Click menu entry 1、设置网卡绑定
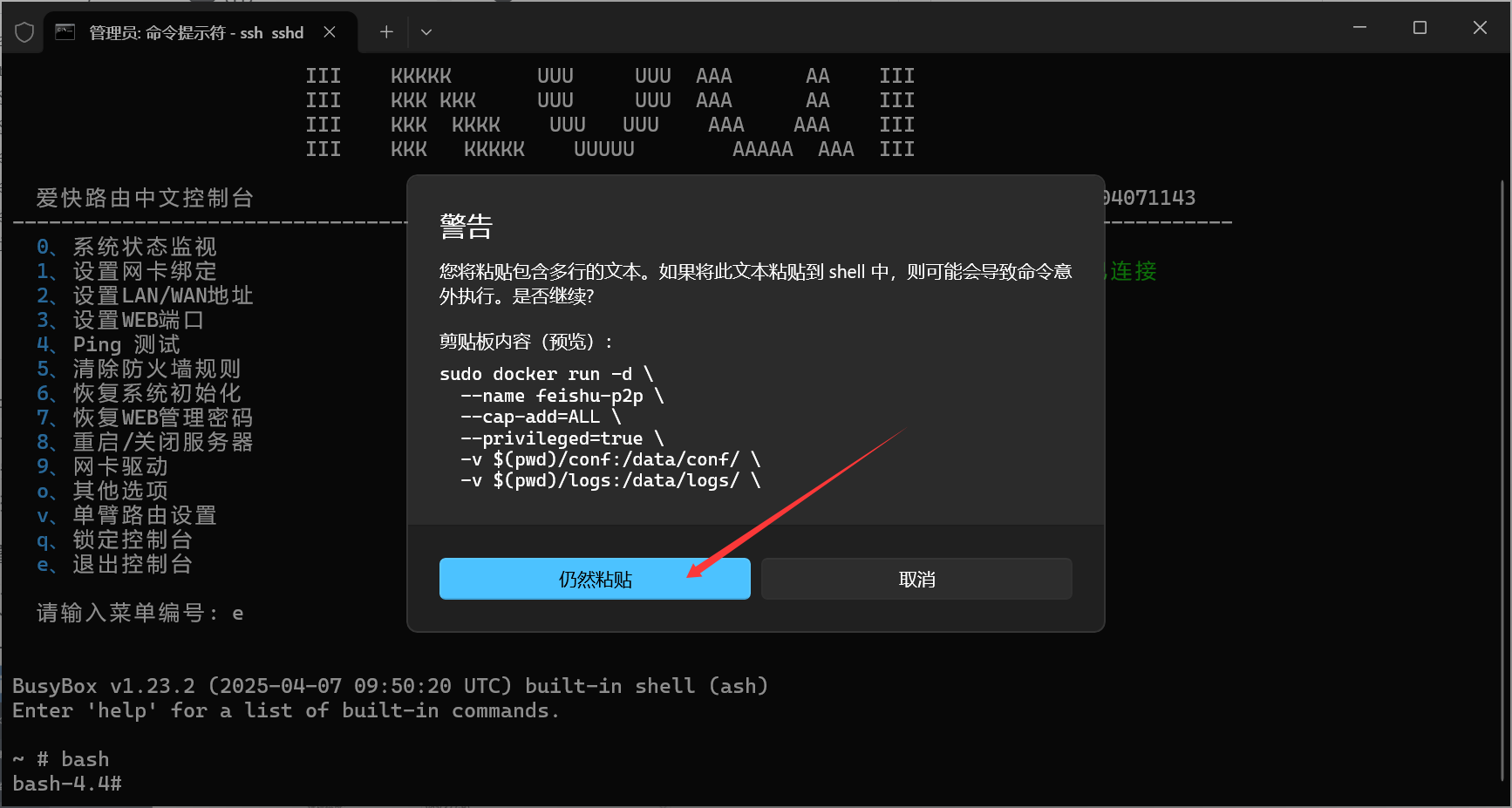1512x808 pixels. 126,271
